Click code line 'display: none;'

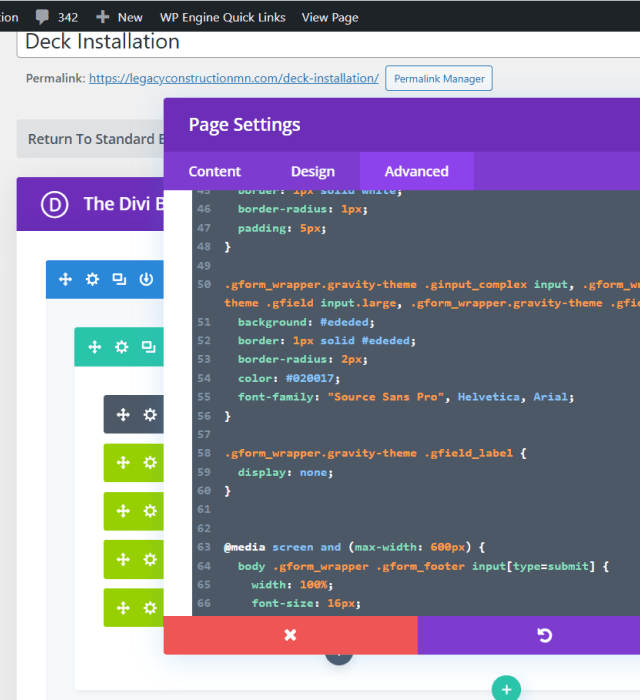tap(285, 472)
